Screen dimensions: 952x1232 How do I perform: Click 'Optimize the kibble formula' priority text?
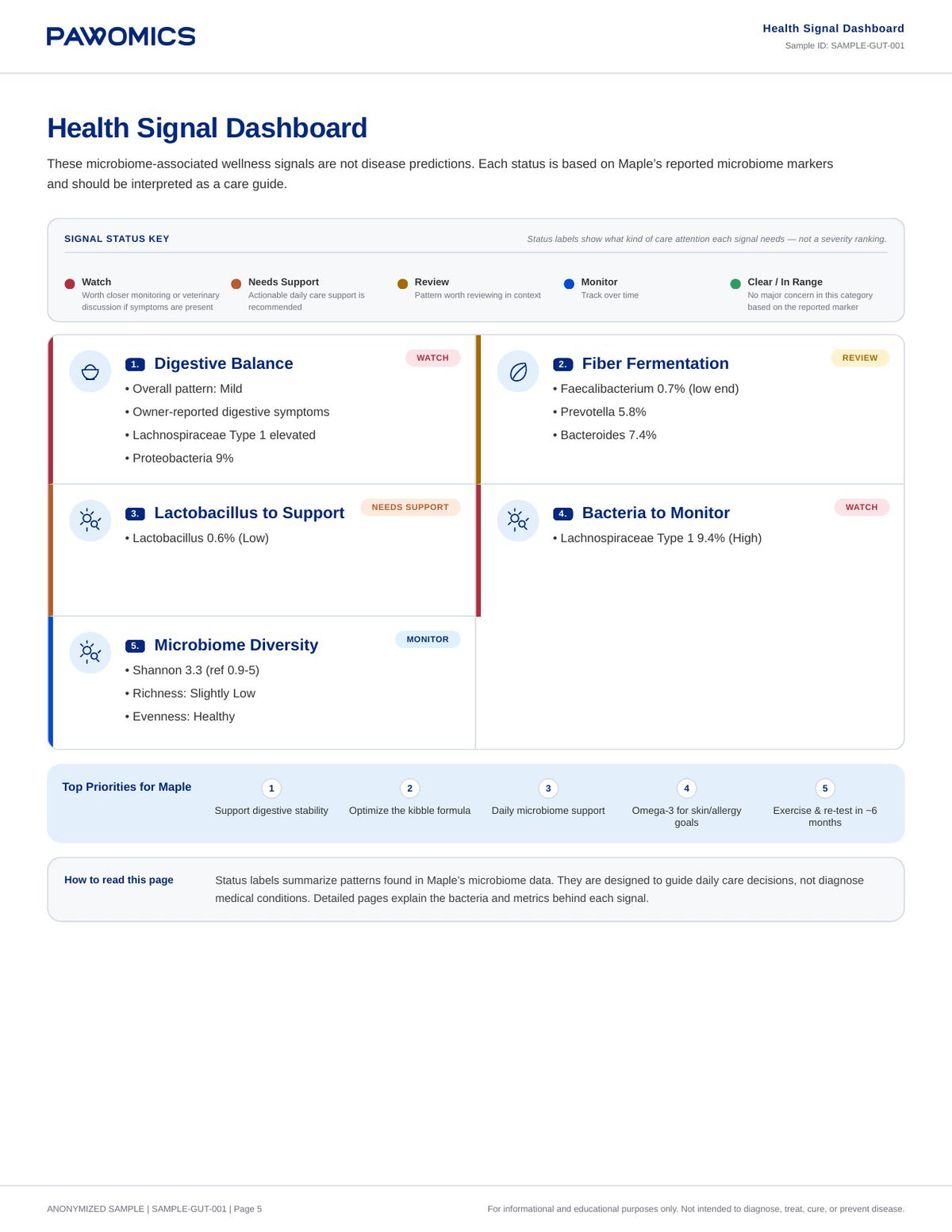409,811
